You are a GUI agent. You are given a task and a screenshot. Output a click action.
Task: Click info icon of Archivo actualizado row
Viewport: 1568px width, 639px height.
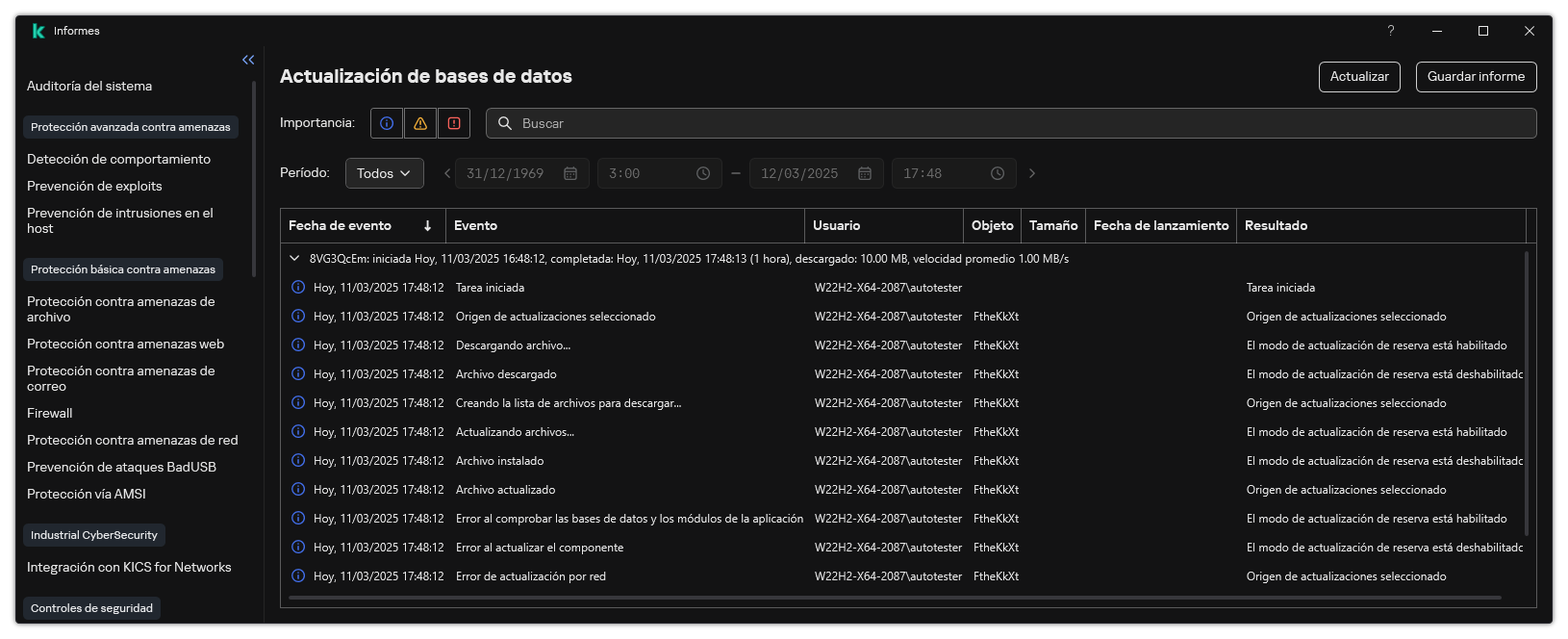click(298, 490)
